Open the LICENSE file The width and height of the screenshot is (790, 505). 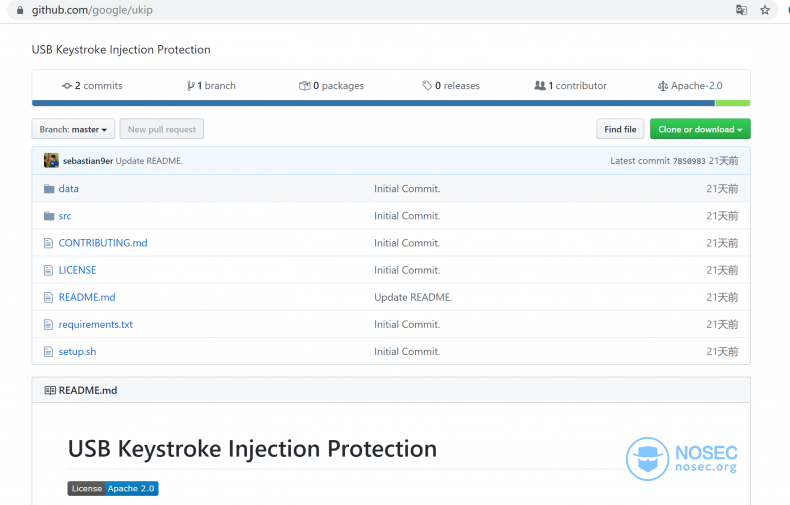[77, 270]
